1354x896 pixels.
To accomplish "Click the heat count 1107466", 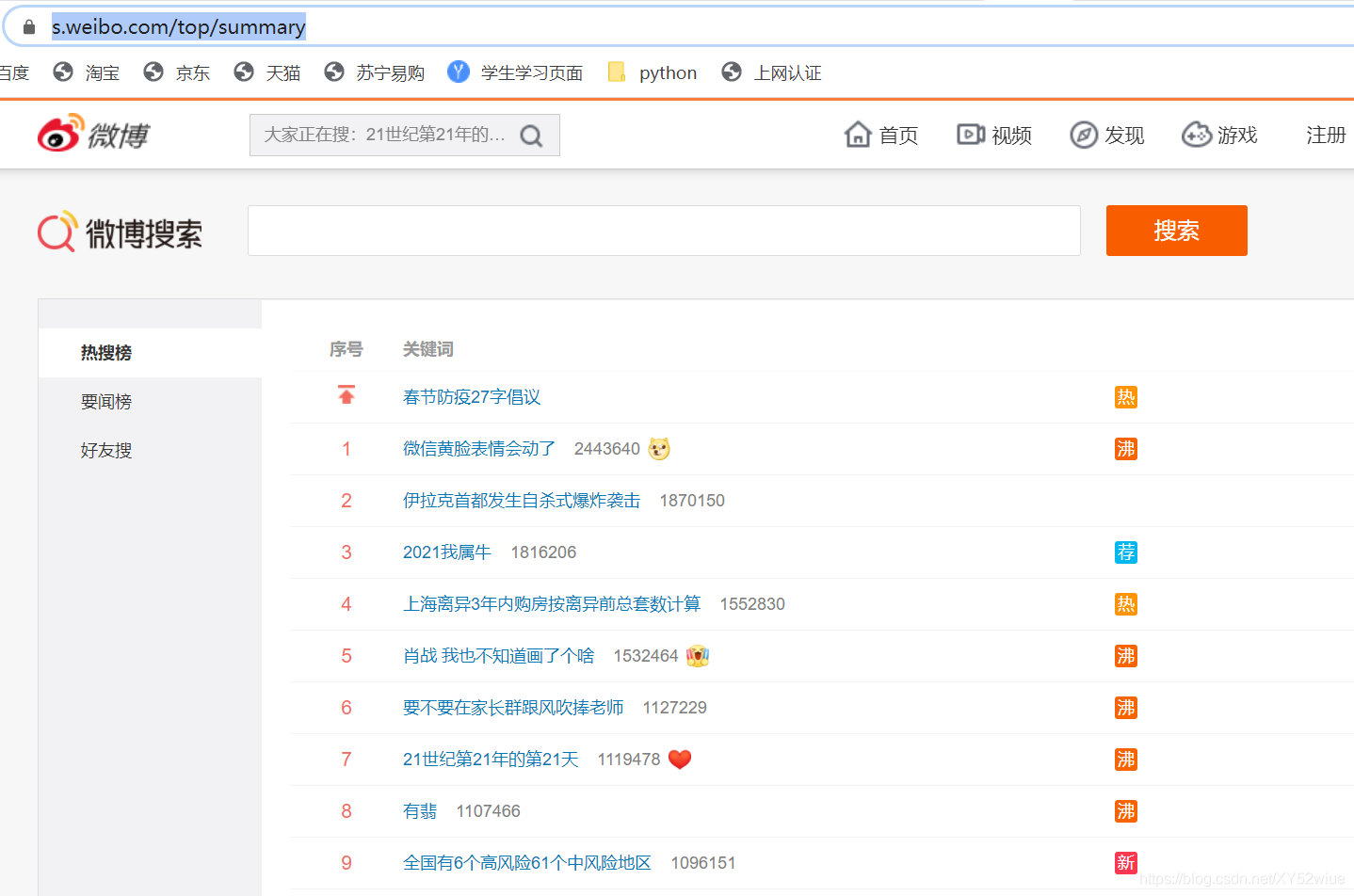I will pyautogui.click(x=488, y=811).
